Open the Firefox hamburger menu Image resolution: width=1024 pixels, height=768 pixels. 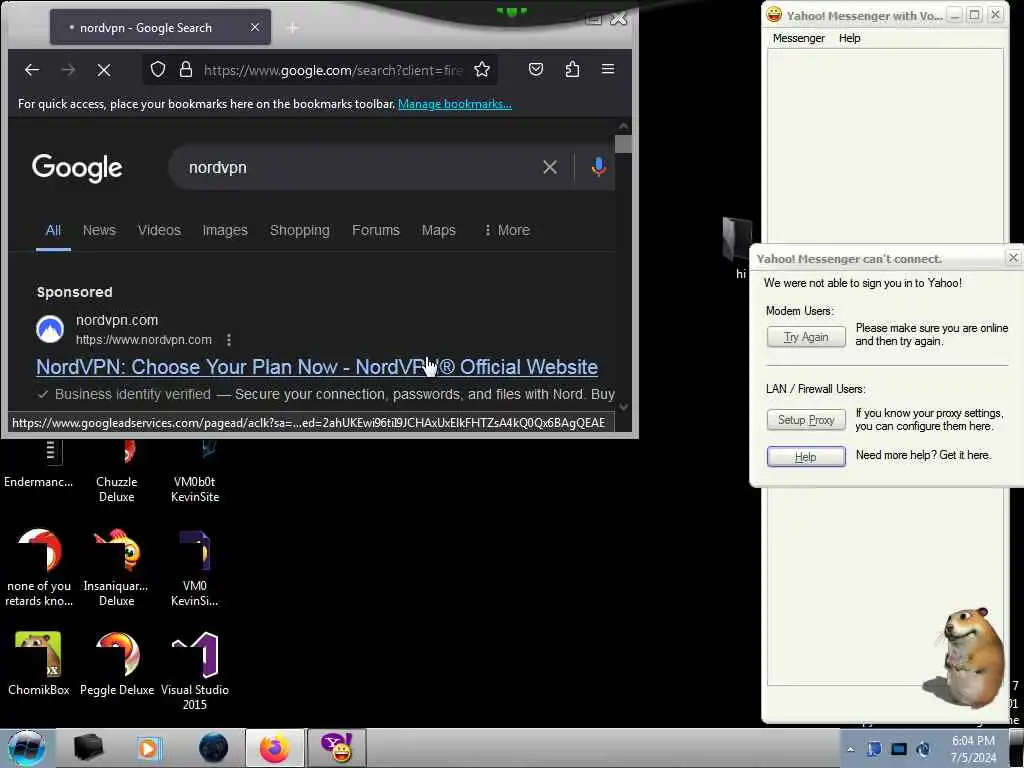tap(608, 69)
